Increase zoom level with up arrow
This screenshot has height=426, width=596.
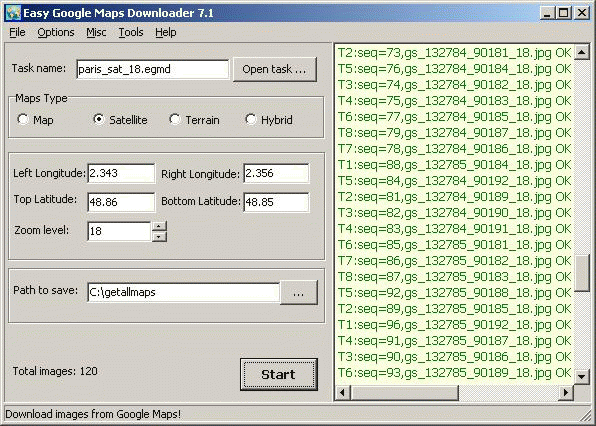coord(159,226)
